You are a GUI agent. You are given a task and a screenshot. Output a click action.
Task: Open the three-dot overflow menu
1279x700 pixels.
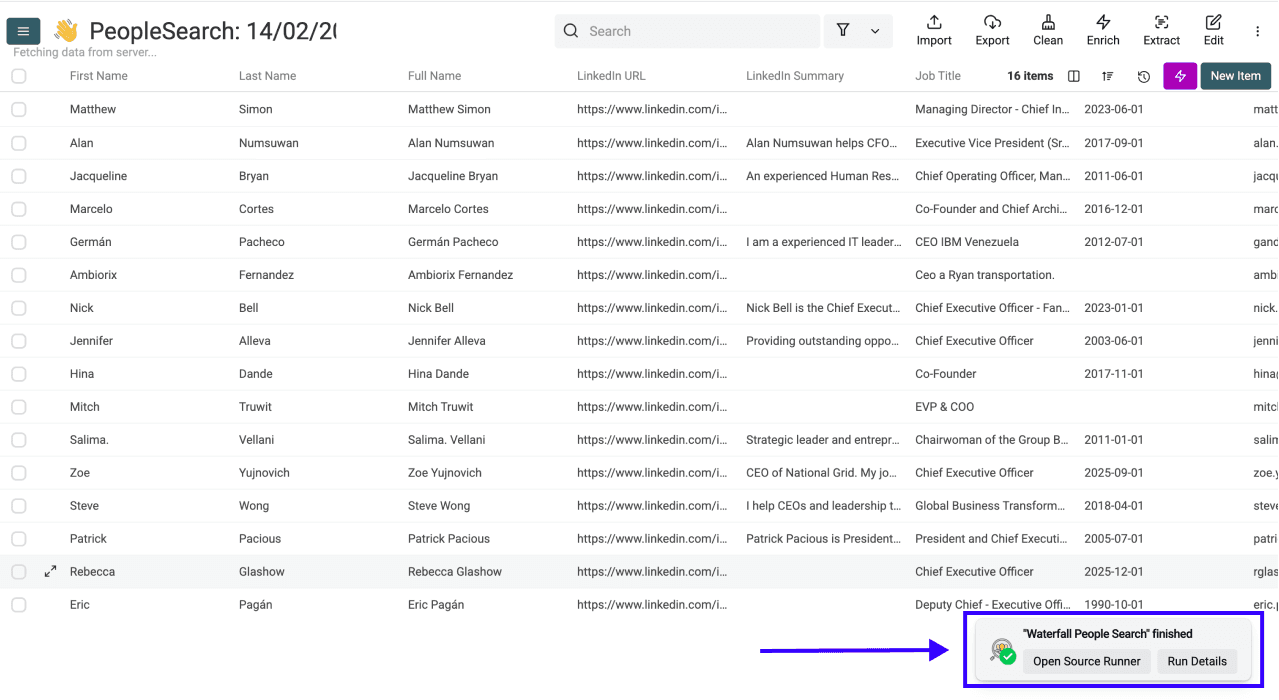tap(1257, 31)
